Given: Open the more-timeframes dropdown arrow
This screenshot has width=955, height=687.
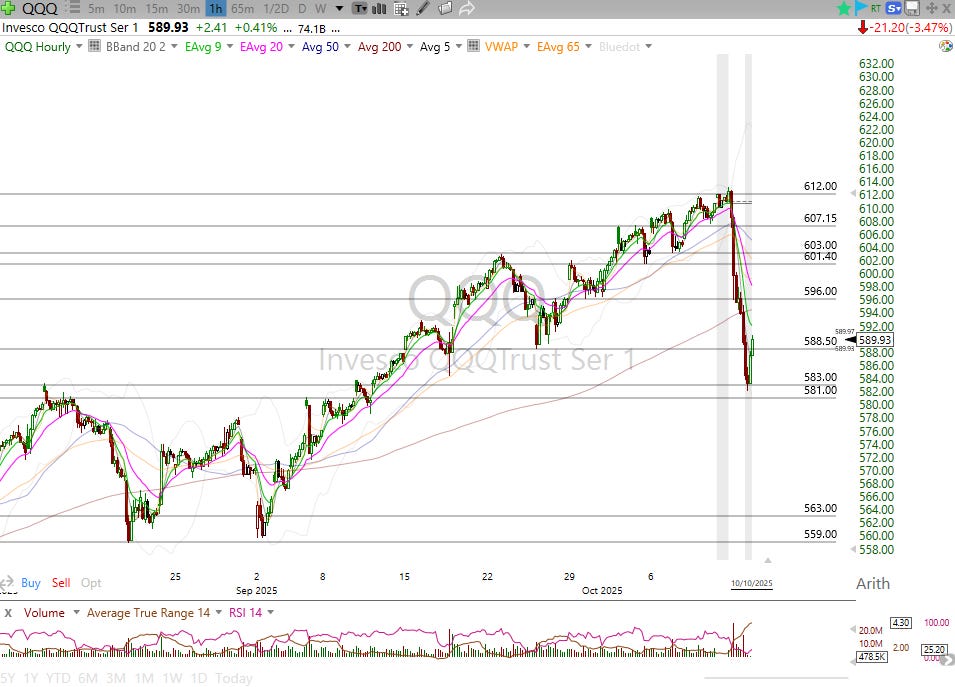Looking at the screenshot, I should (x=340, y=9).
